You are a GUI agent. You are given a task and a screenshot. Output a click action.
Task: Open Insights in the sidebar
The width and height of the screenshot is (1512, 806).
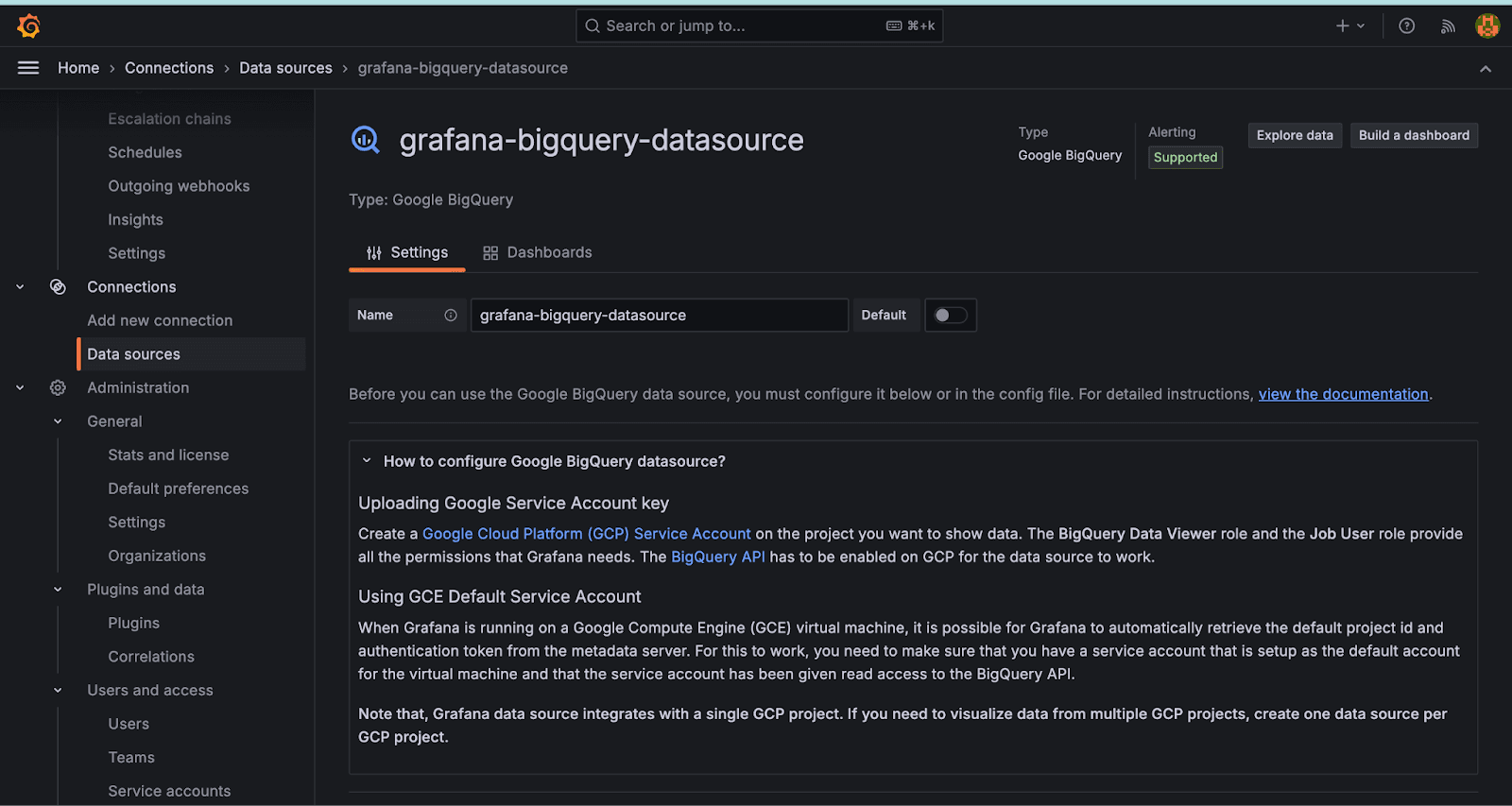pos(135,220)
